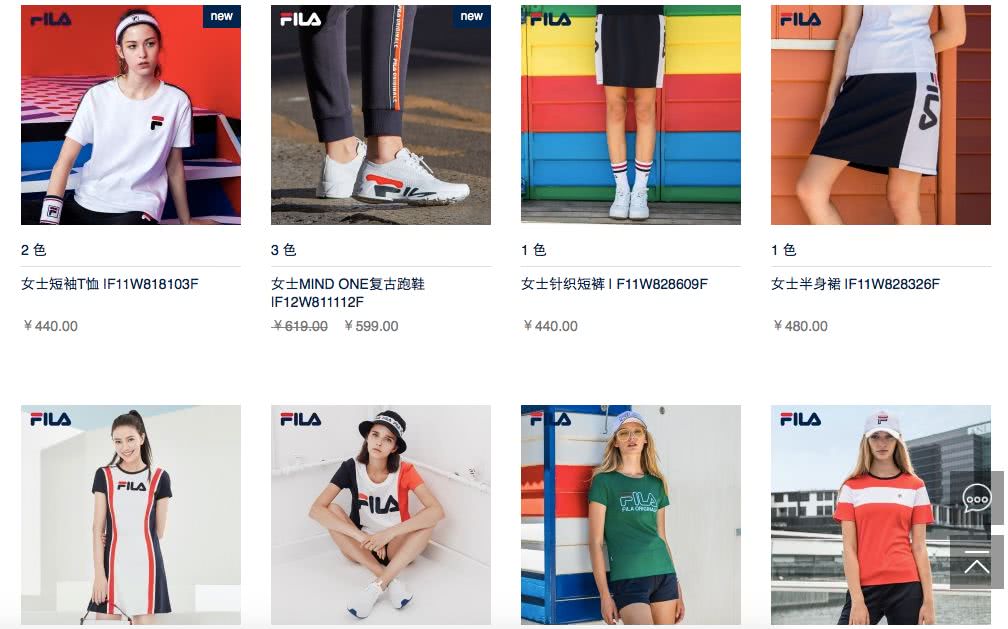Click the ¥480.00 skirt price
Screen dimensions: 1008x629
(x=800, y=326)
